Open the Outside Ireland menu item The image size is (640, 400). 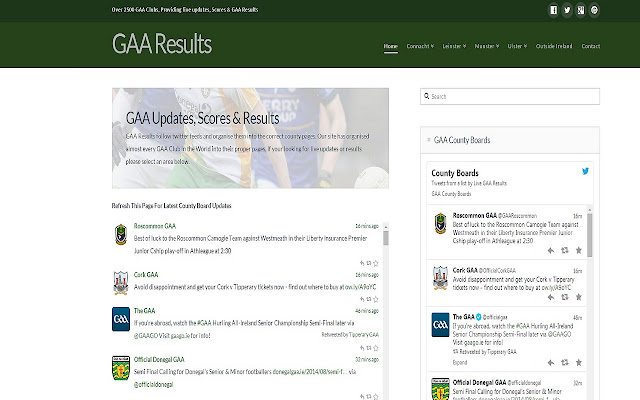[554, 46]
